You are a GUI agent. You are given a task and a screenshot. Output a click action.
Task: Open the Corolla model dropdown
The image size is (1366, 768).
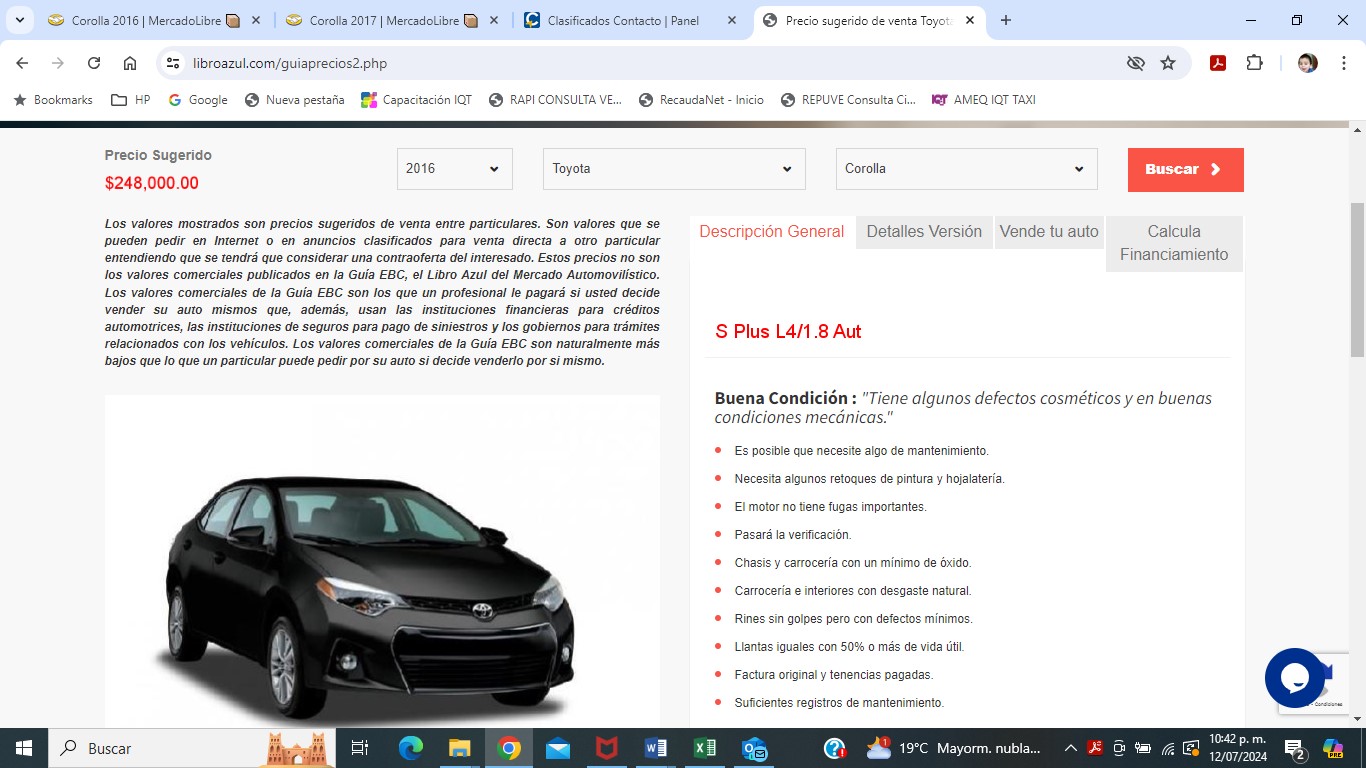click(x=965, y=169)
